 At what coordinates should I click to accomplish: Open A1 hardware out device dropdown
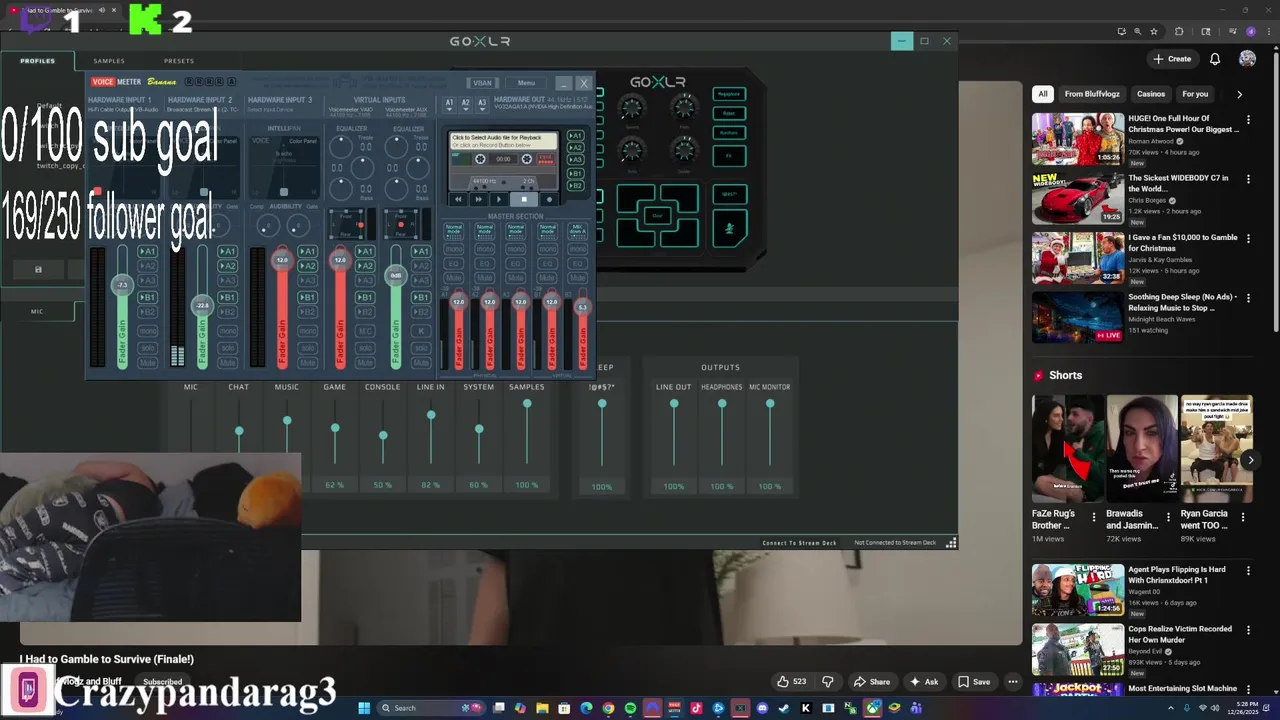click(x=449, y=104)
